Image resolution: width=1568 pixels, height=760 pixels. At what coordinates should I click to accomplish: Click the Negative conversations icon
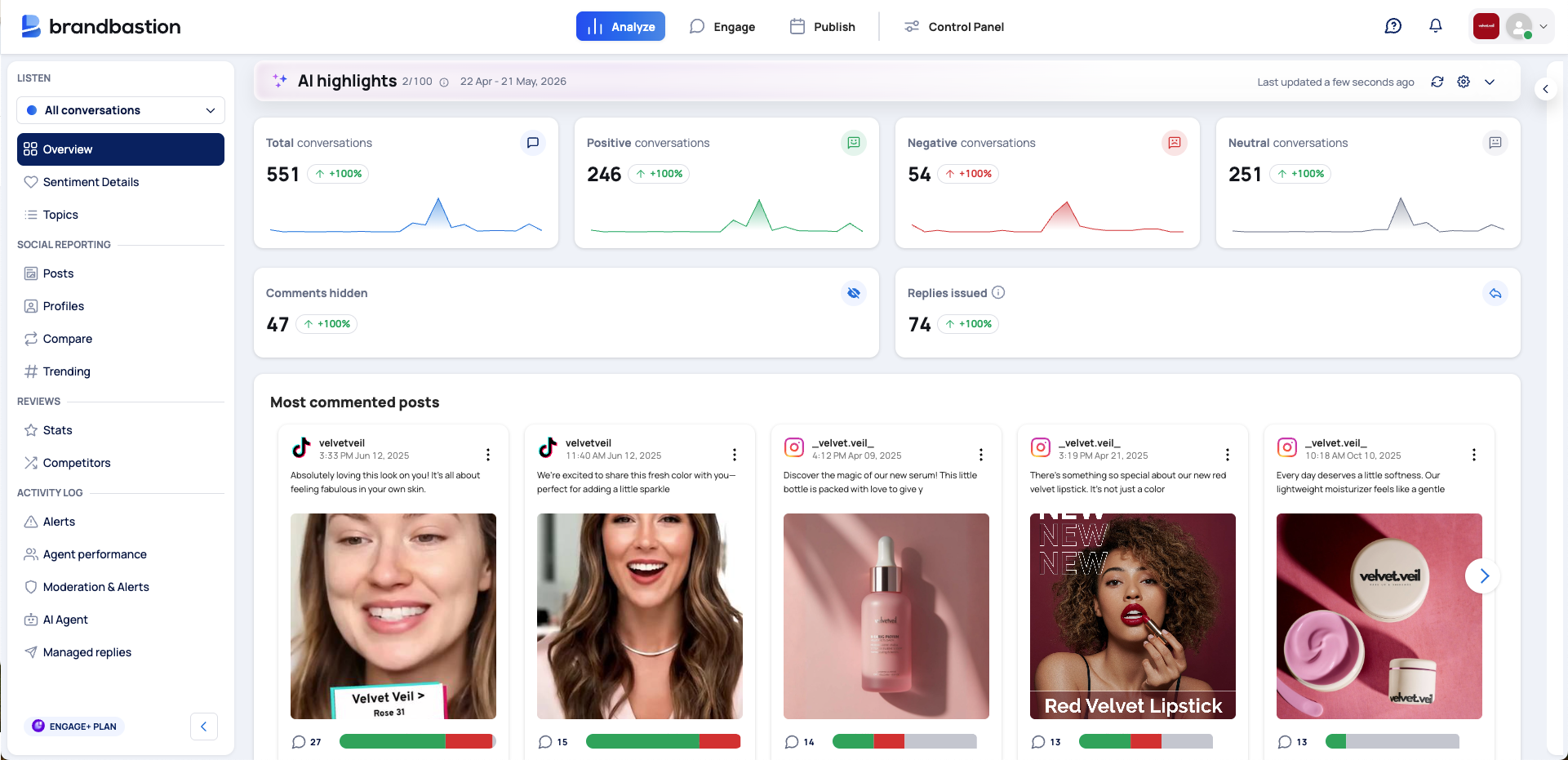pos(1175,143)
